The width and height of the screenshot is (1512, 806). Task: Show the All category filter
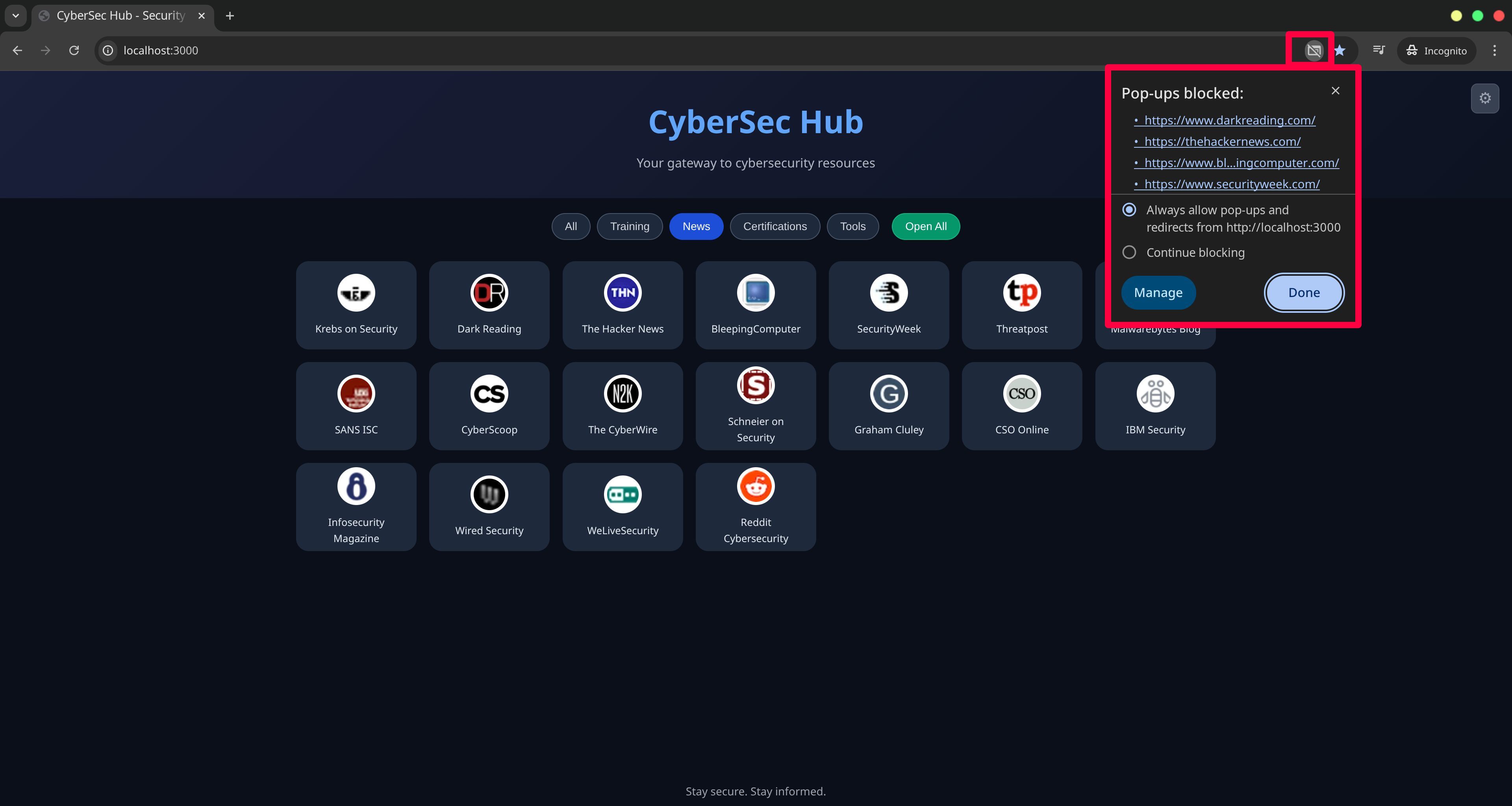click(571, 227)
